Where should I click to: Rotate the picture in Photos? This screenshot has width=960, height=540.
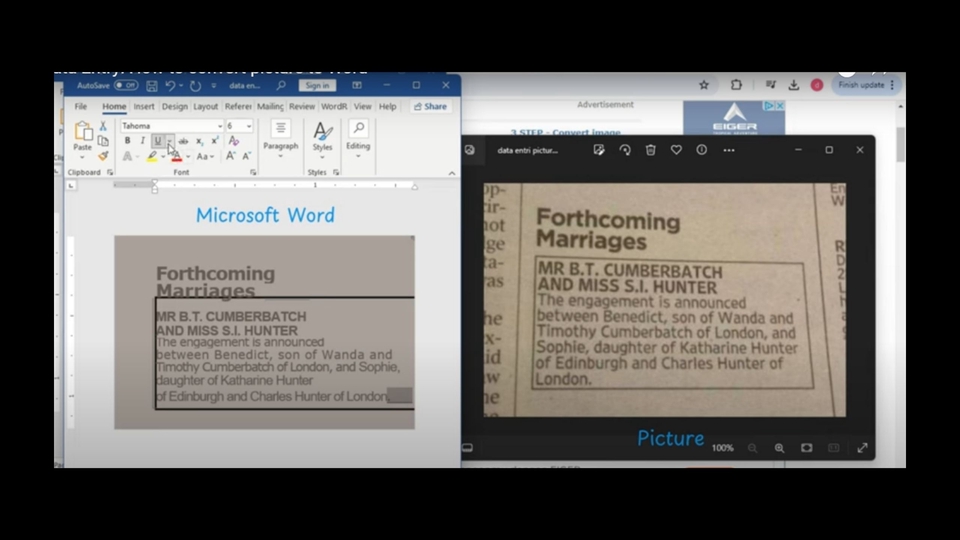pos(624,150)
